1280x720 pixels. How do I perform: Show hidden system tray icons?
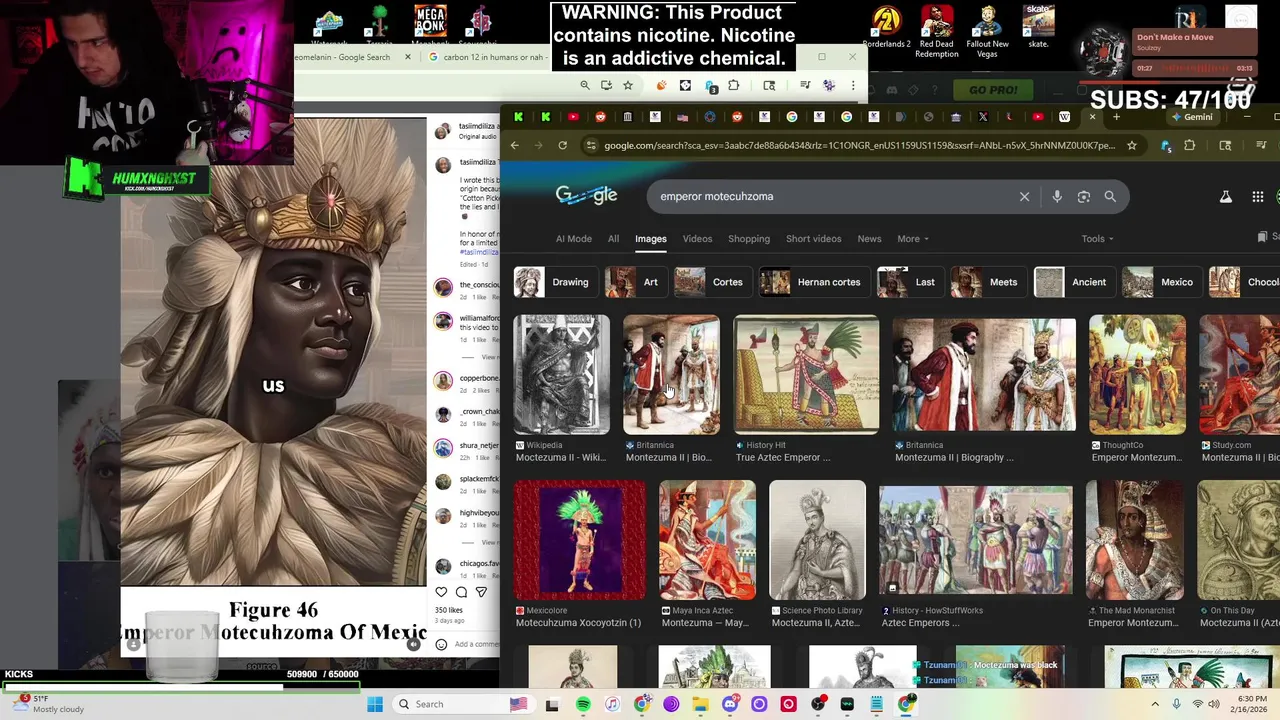(1156, 704)
